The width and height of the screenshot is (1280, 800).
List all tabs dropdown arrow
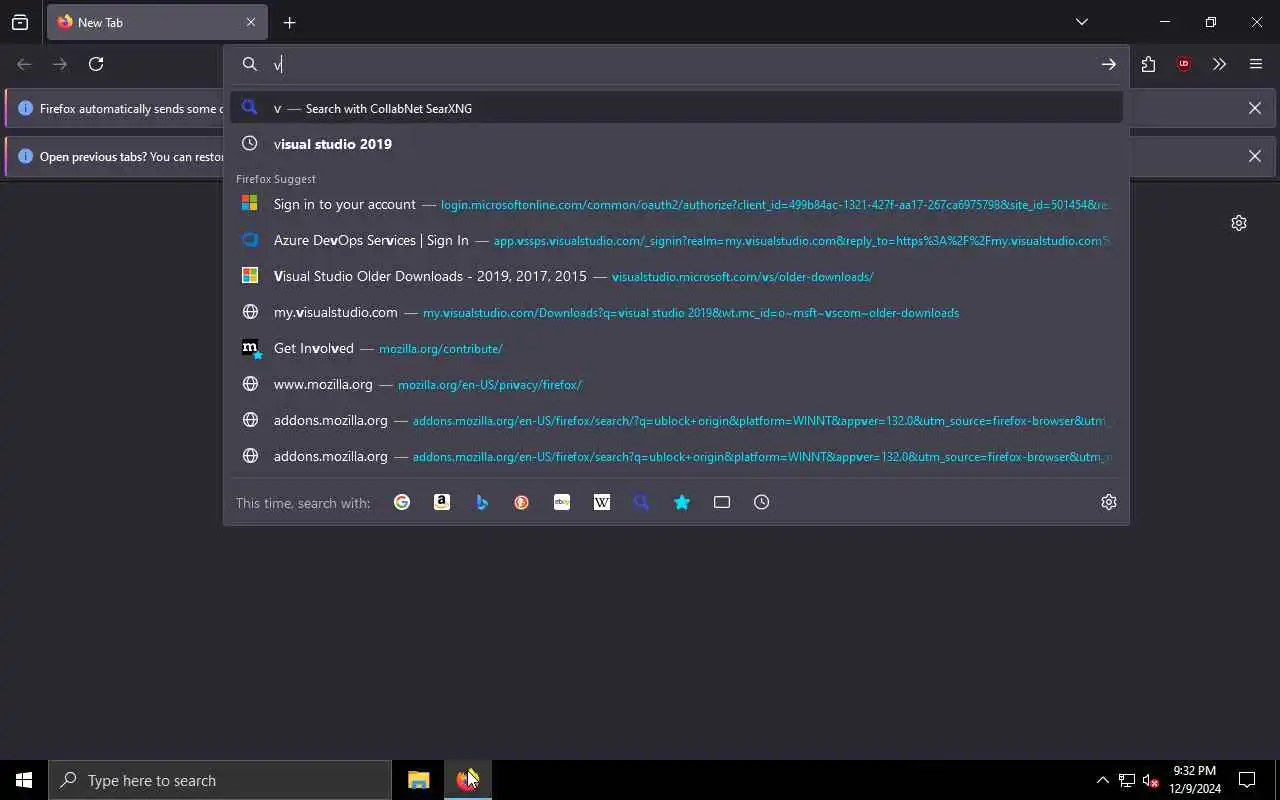click(1082, 22)
